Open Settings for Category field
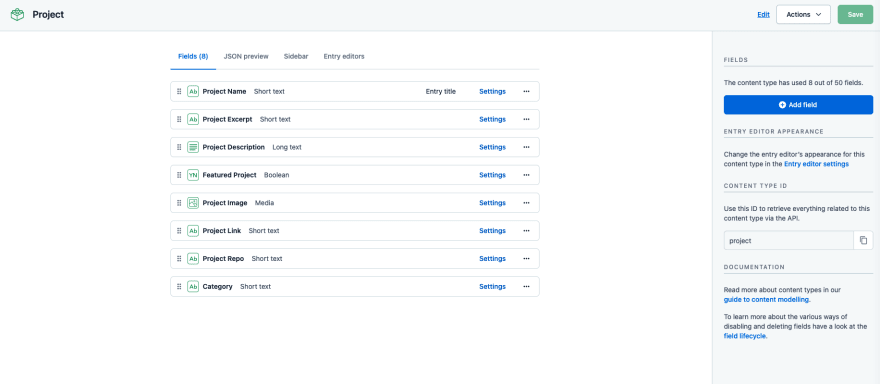Screen dimensions: 880x384 [x=492, y=287]
